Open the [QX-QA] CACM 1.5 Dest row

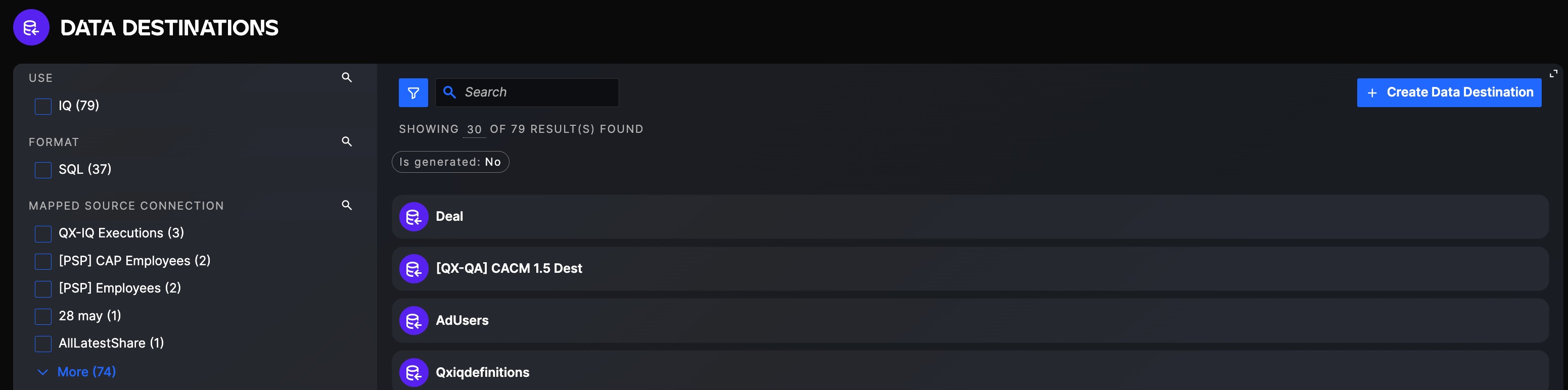click(509, 268)
